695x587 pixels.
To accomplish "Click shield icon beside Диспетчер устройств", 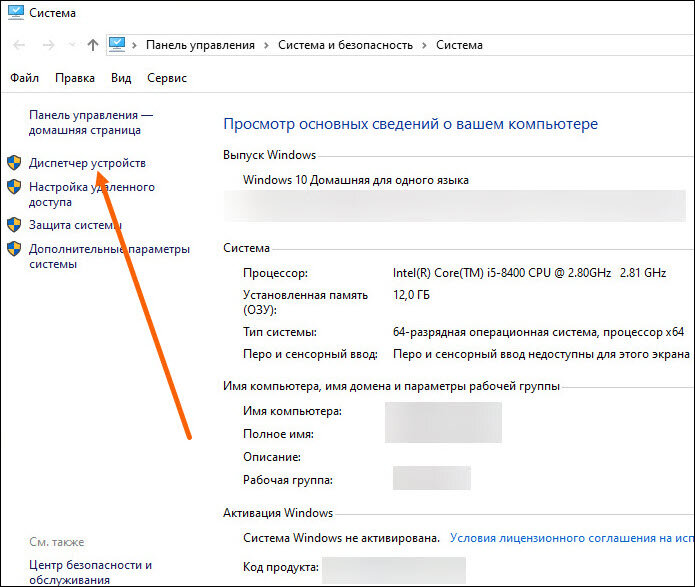I will [x=14, y=163].
